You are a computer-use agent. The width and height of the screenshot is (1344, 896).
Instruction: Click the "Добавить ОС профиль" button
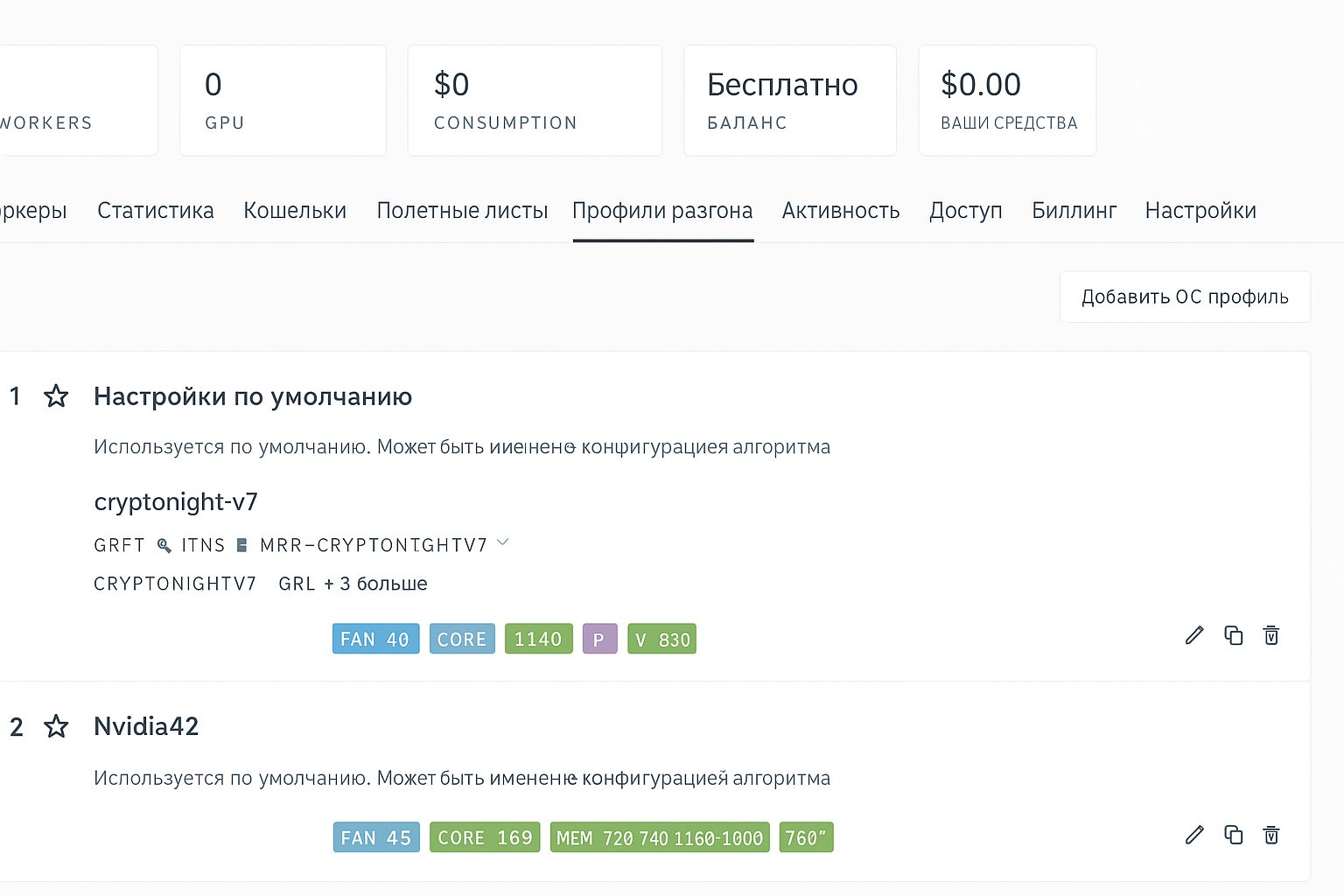click(1185, 297)
